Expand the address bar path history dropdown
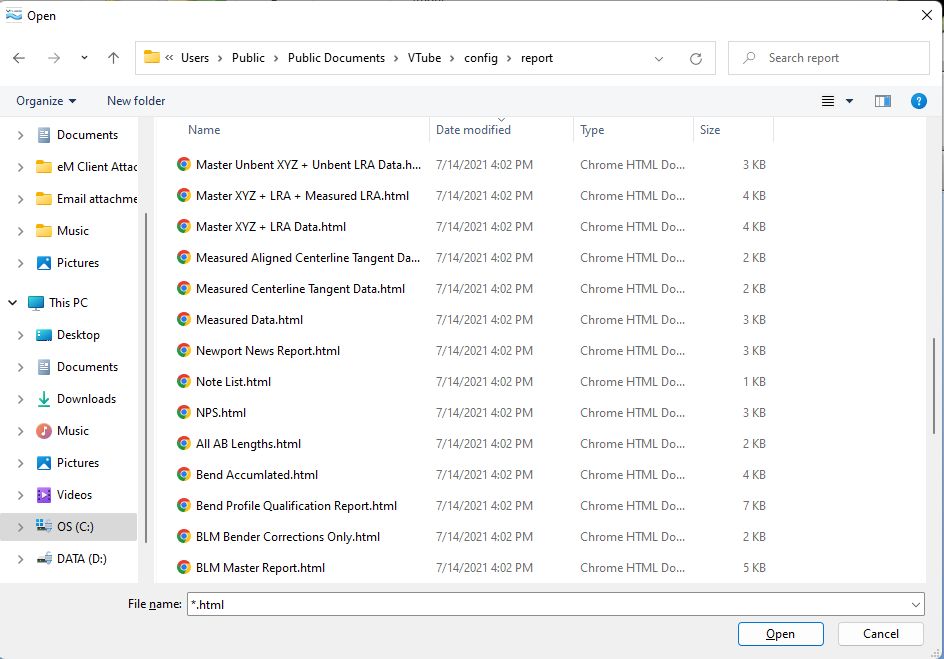 point(659,58)
